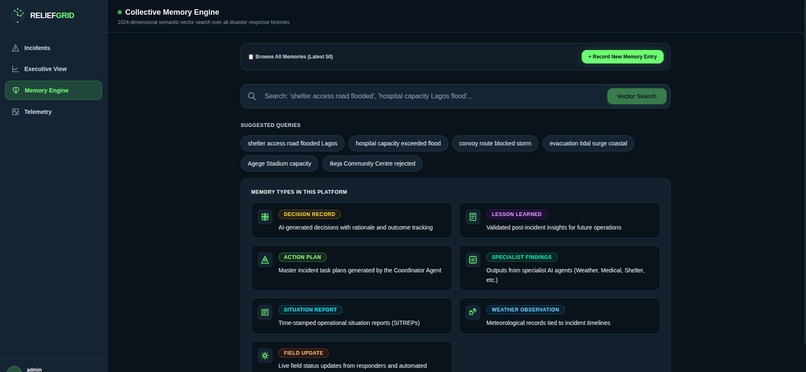Click the Field Update sun icon

265,356
